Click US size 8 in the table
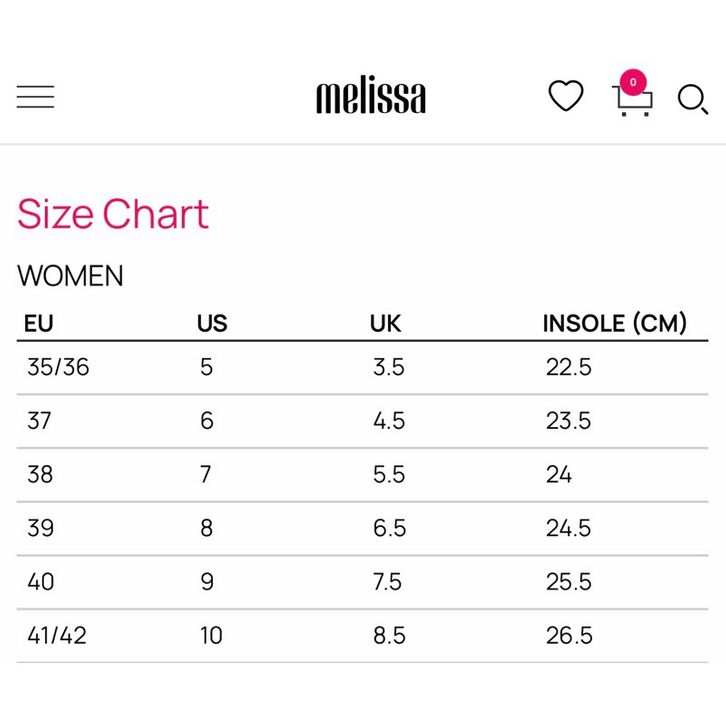Screen dimensions: 726x726 tap(206, 528)
